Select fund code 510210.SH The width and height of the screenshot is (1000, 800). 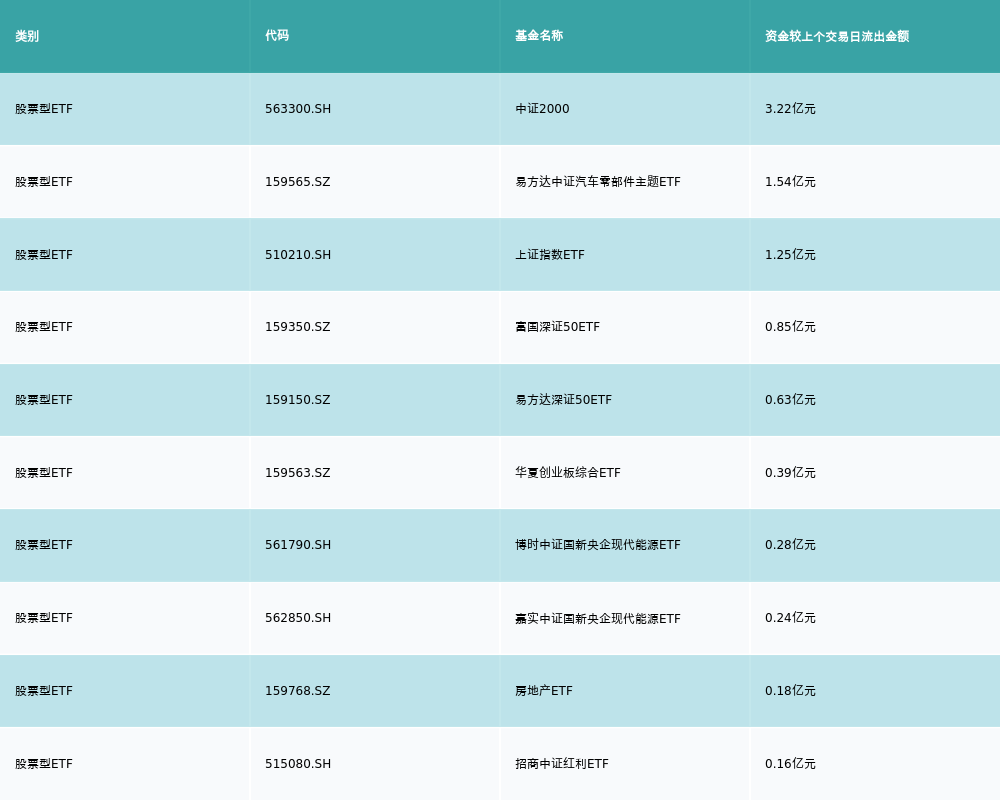click(x=298, y=255)
